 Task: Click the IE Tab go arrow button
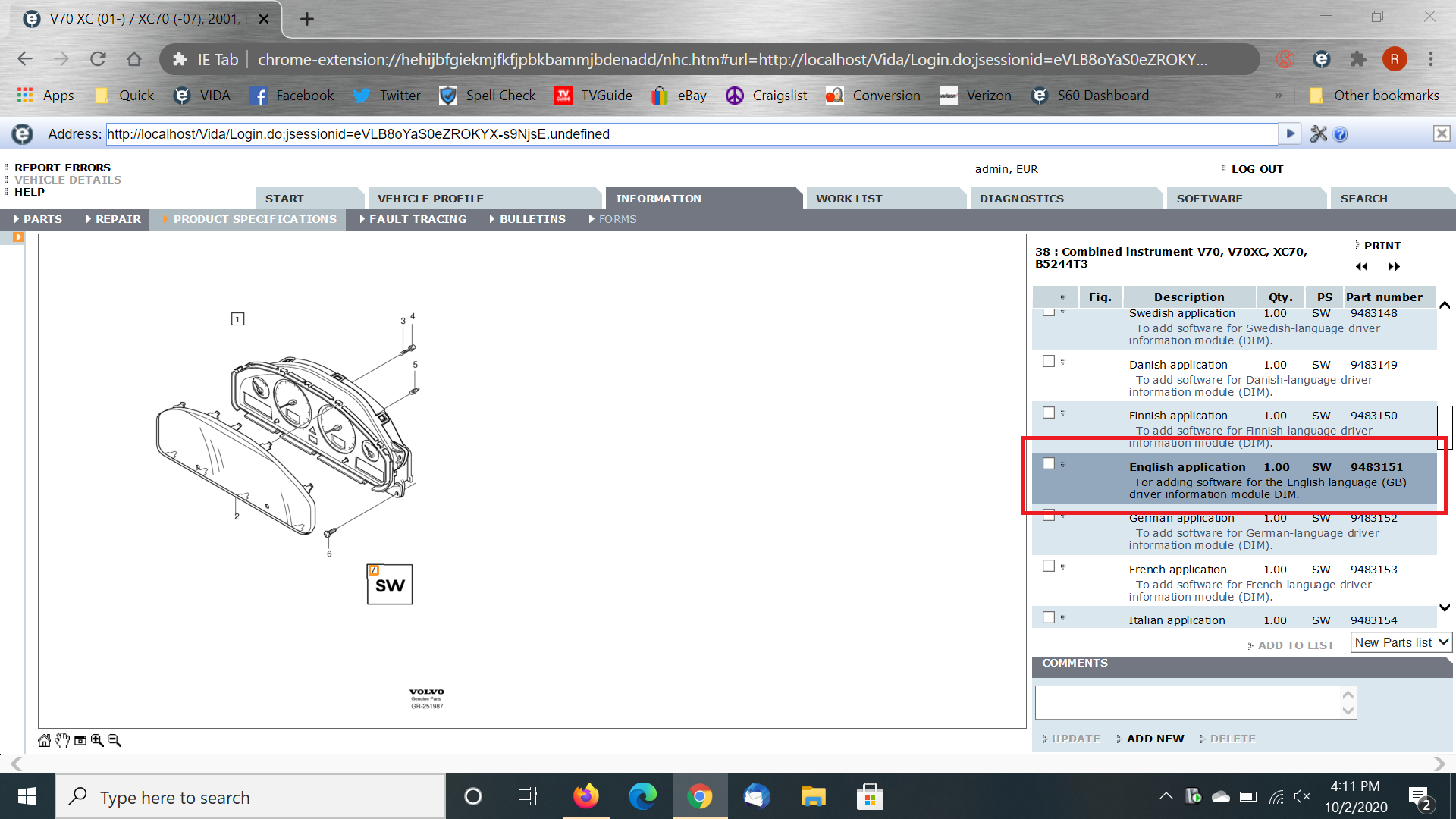click(x=1290, y=134)
